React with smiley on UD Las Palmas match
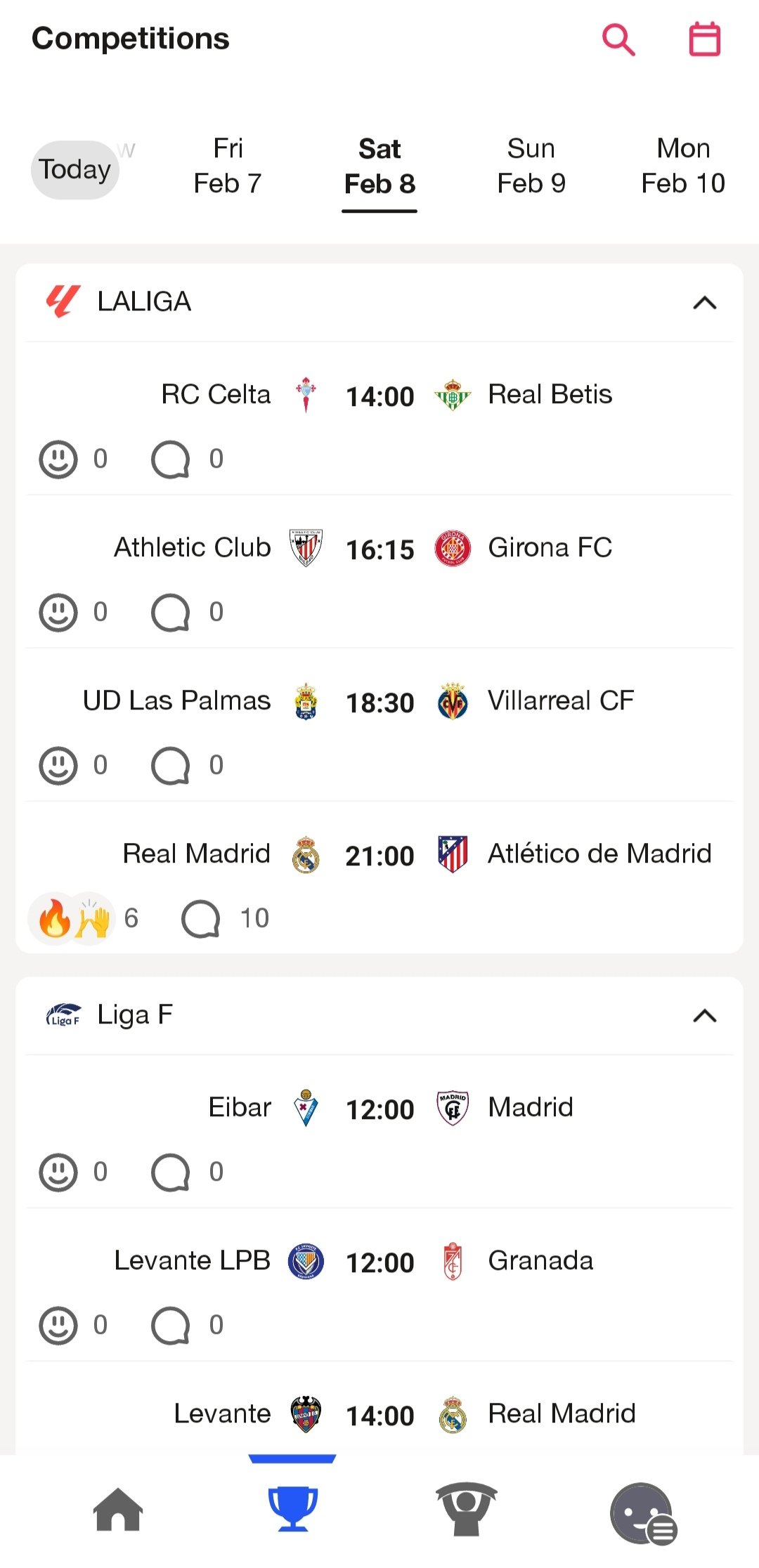The width and height of the screenshot is (759, 1568). tap(58, 766)
